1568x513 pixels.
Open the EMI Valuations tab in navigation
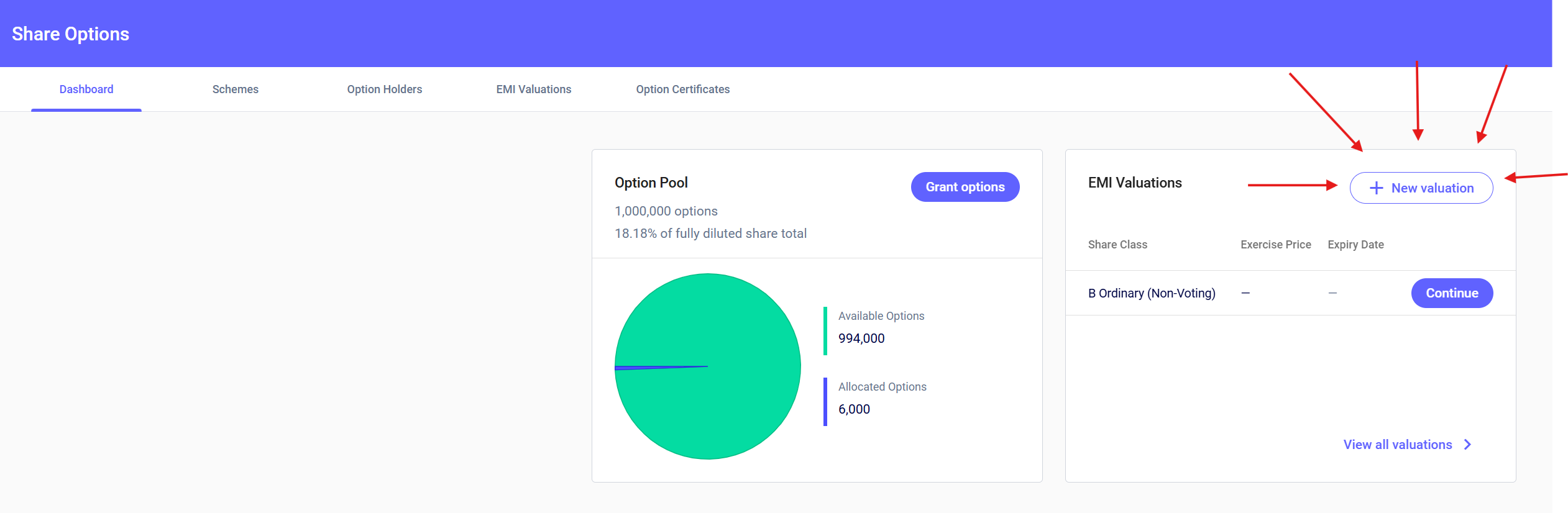tap(533, 89)
